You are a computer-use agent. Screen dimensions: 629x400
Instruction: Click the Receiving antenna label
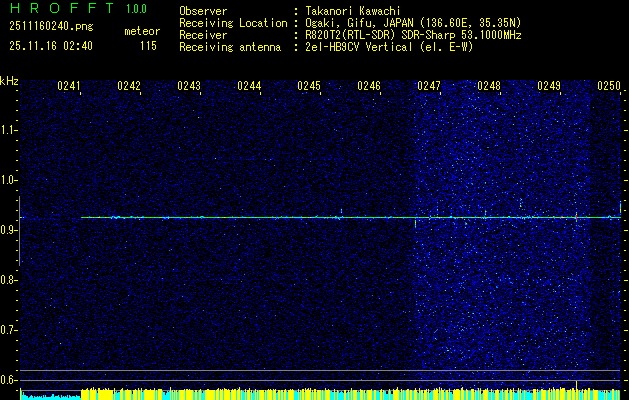(230, 47)
